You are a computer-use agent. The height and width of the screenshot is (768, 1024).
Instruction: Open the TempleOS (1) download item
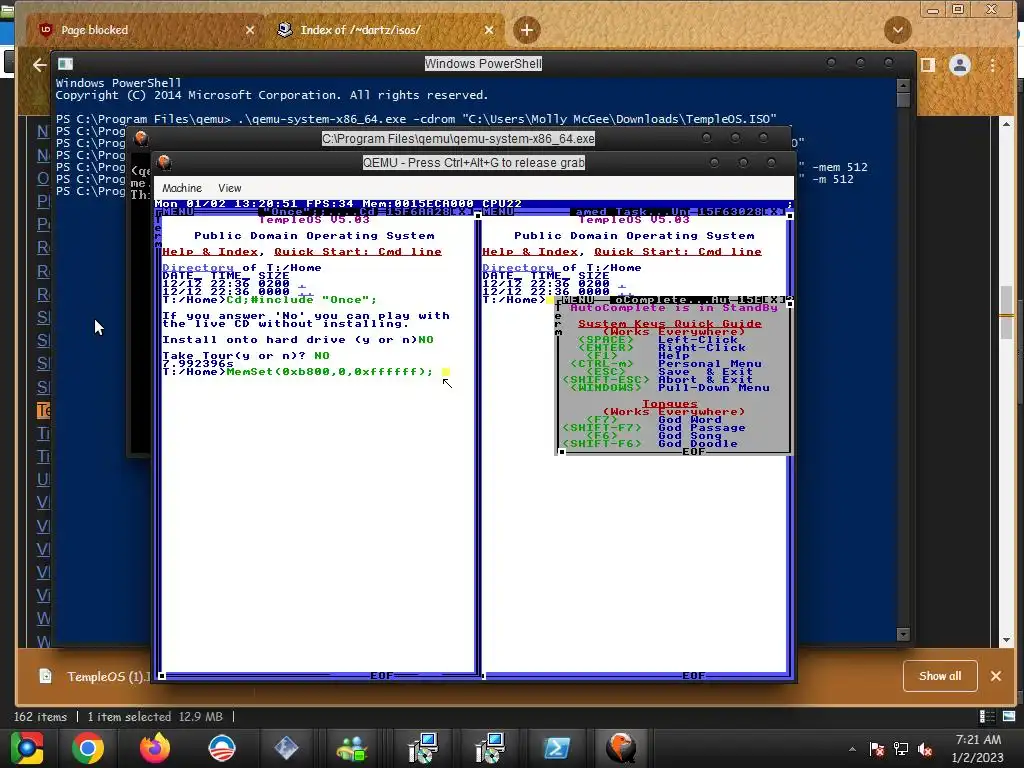click(x=95, y=677)
